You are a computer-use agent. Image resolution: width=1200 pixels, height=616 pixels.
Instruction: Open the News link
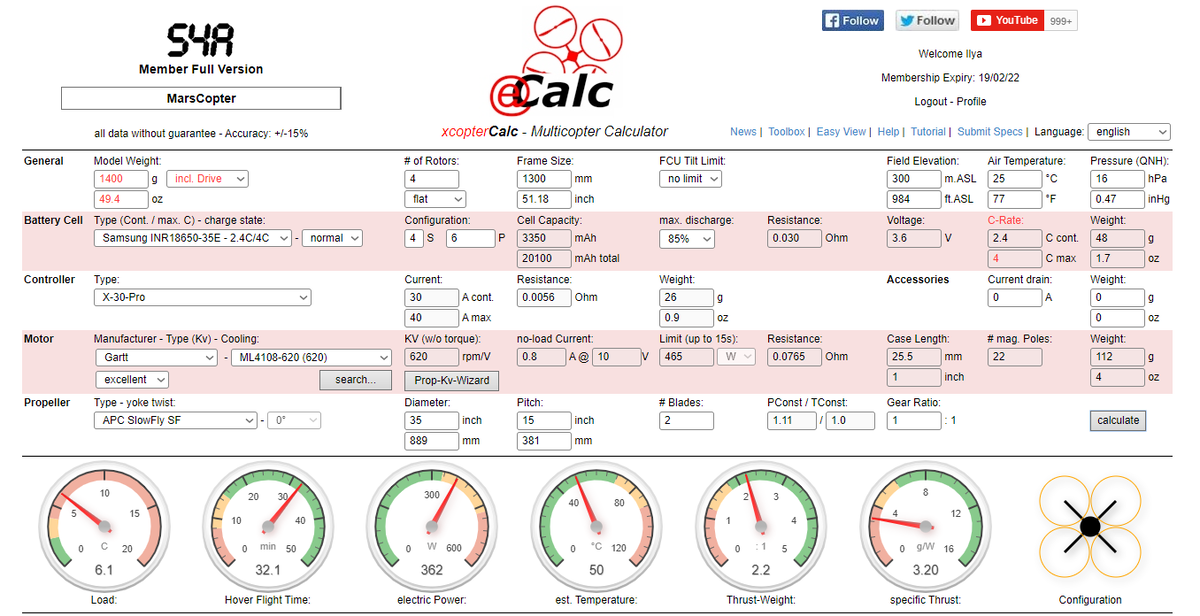click(743, 132)
